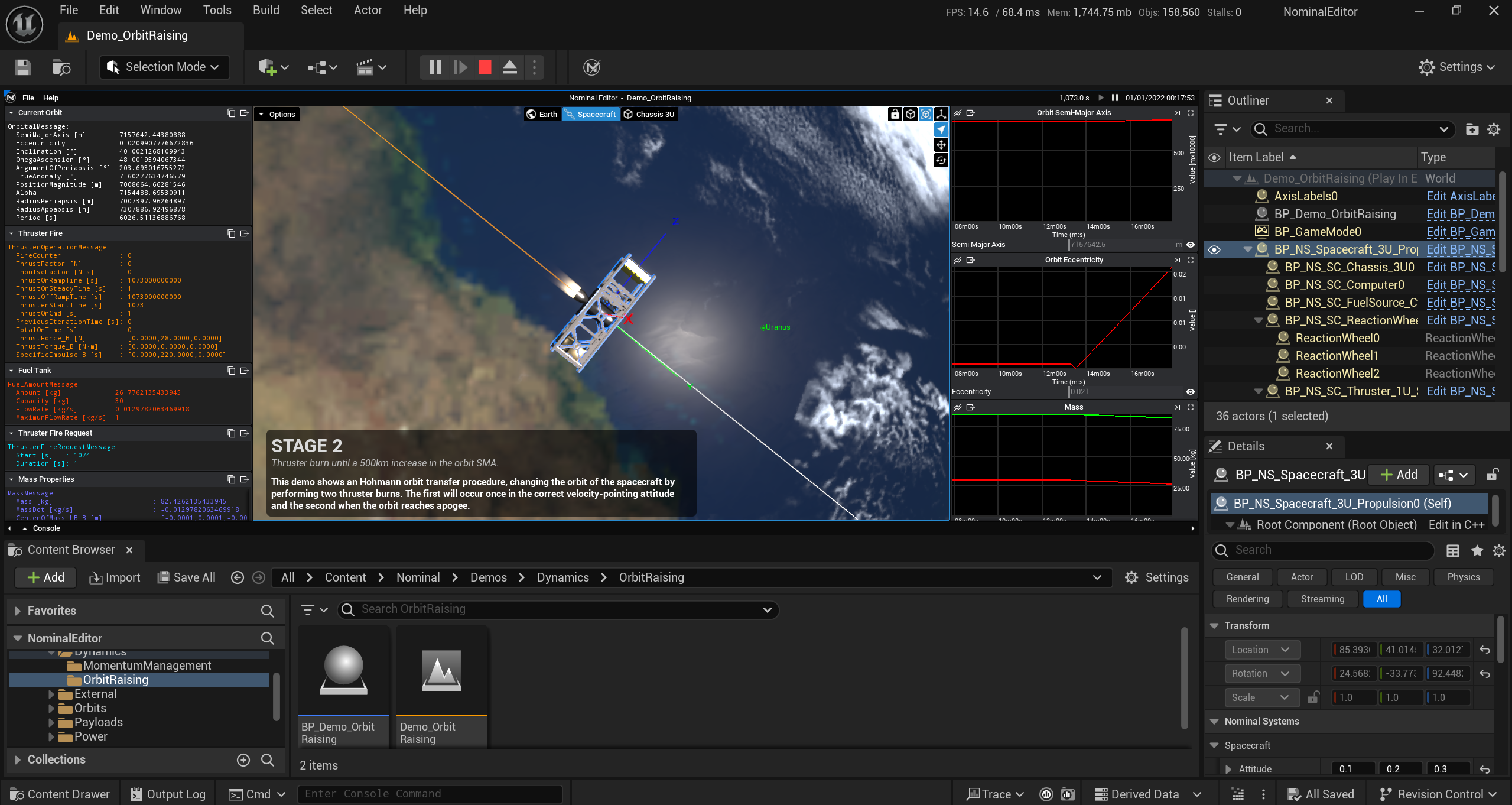The image size is (1512, 805).
Task: Eject from the player controller
Action: pos(509,67)
